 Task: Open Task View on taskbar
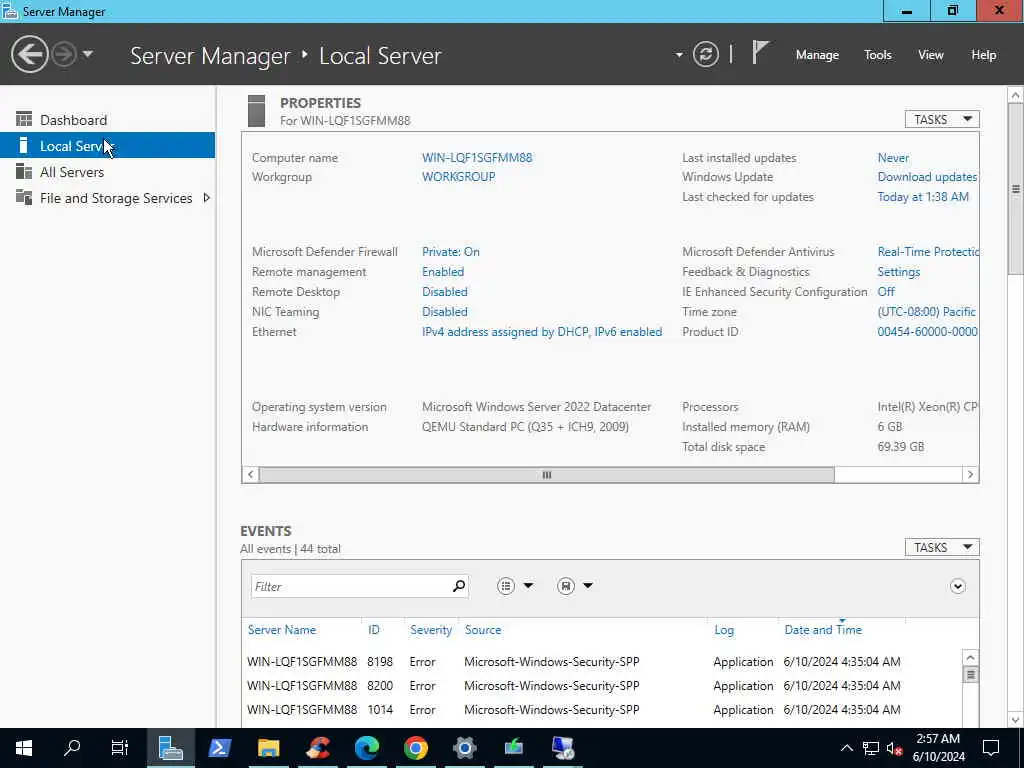[120, 748]
